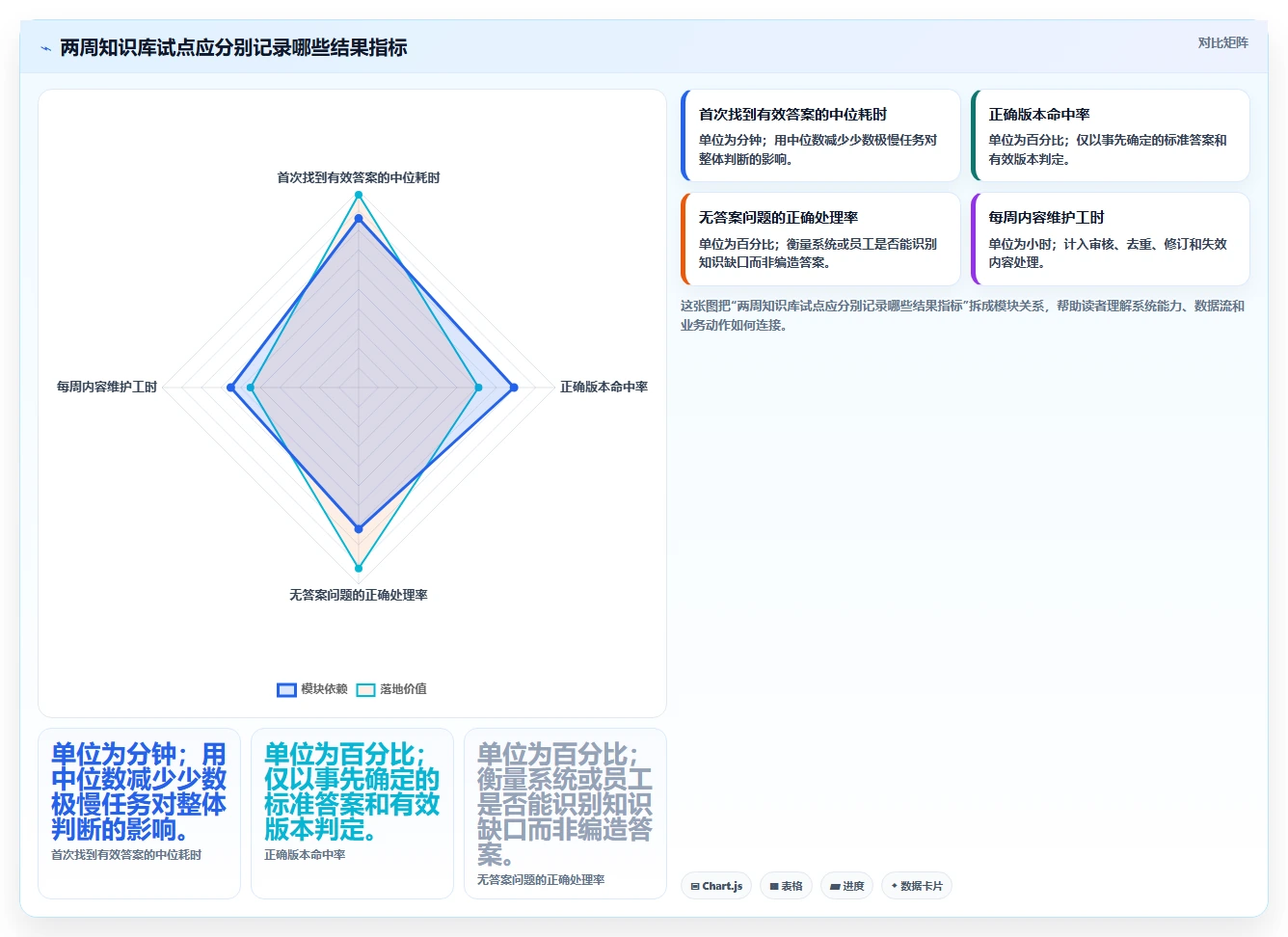
Task: Click the teal 落地价值 legend swatch
Action: (365, 689)
